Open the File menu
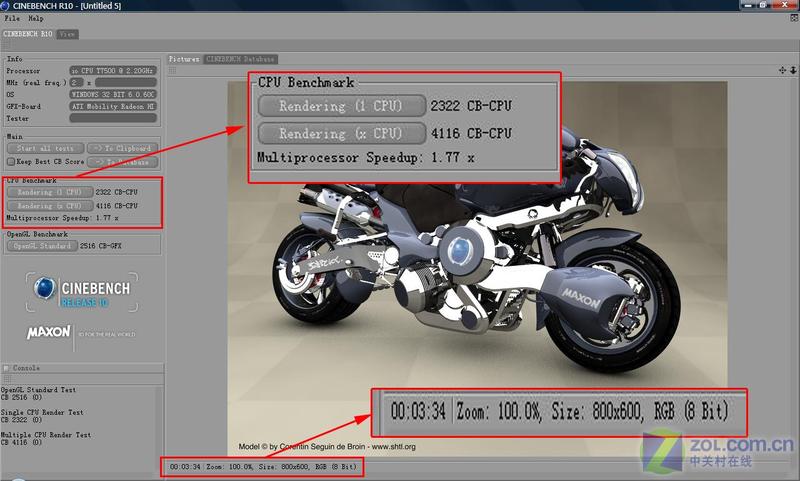This screenshot has height=481, width=800. point(12,18)
